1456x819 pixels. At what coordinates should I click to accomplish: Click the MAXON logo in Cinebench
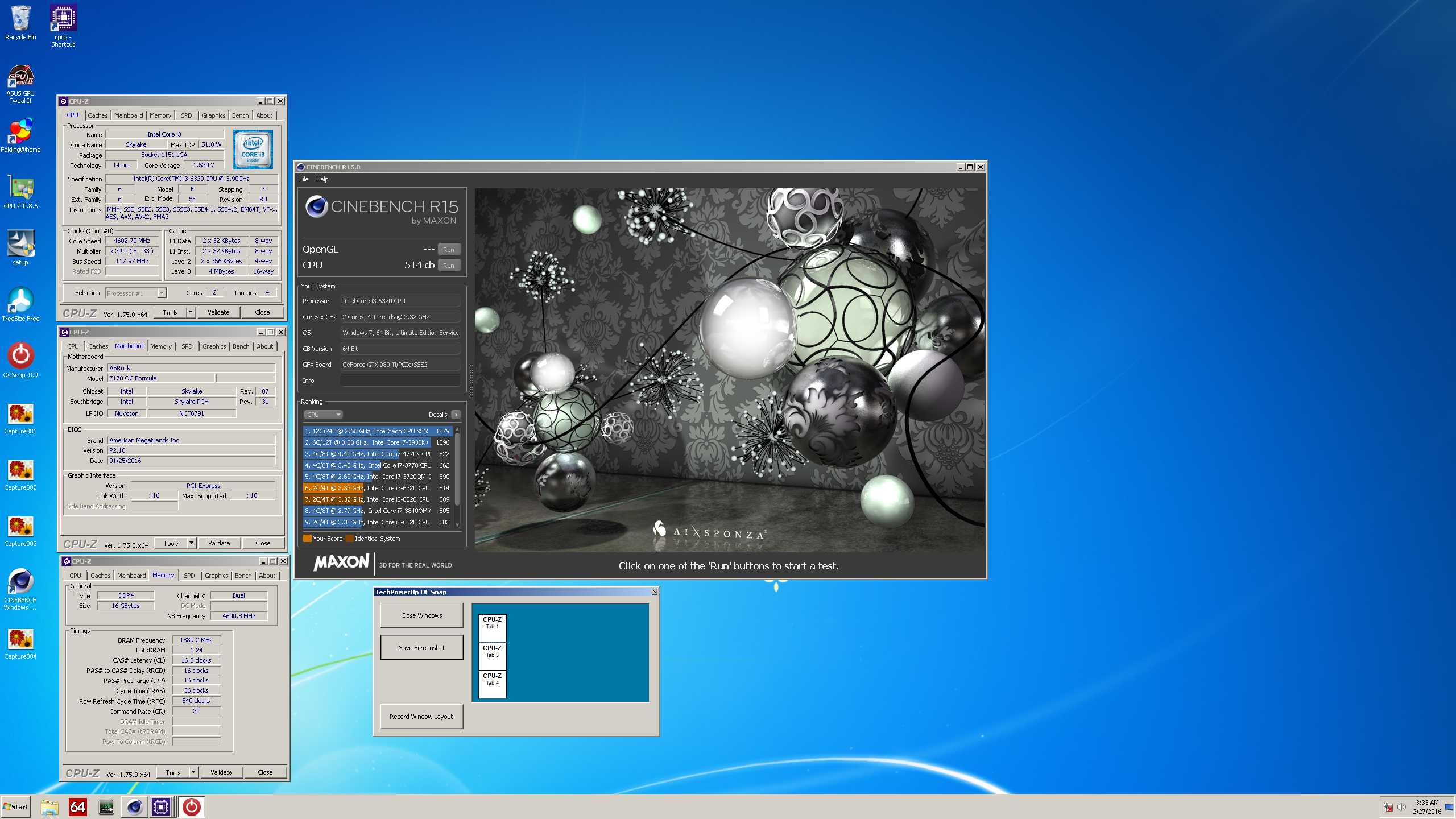click(x=341, y=562)
